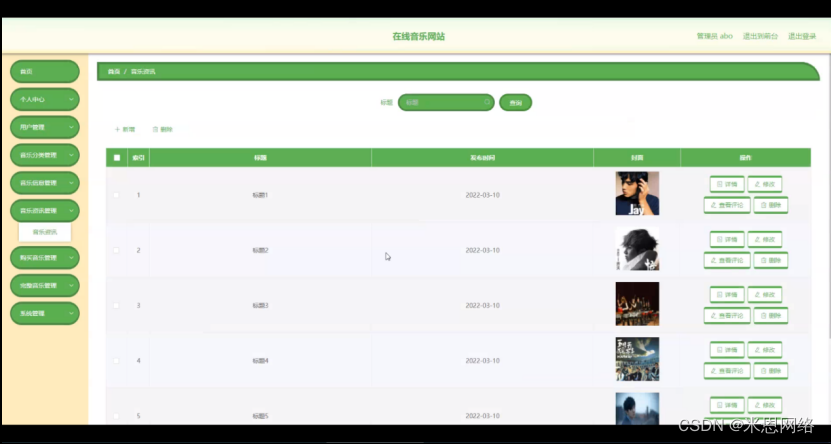This screenshot has height=444, width=831.
Task: Check the checkbox for row 2
Action: click(117, 250)
